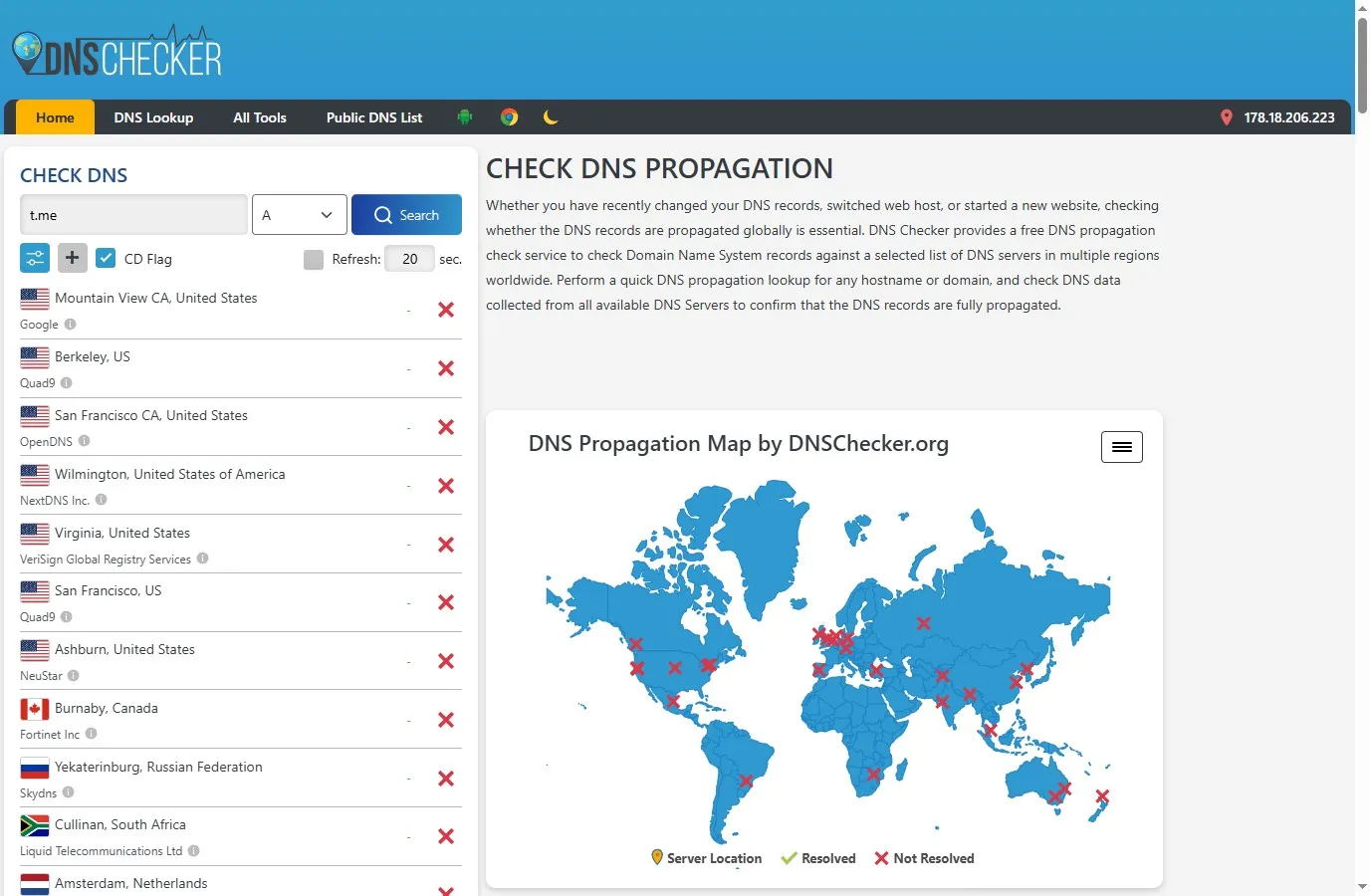Click the CHECK DNS PROPAGATION heading
The height and width of the screenshot is (896, 1370).
click(659, 169)
